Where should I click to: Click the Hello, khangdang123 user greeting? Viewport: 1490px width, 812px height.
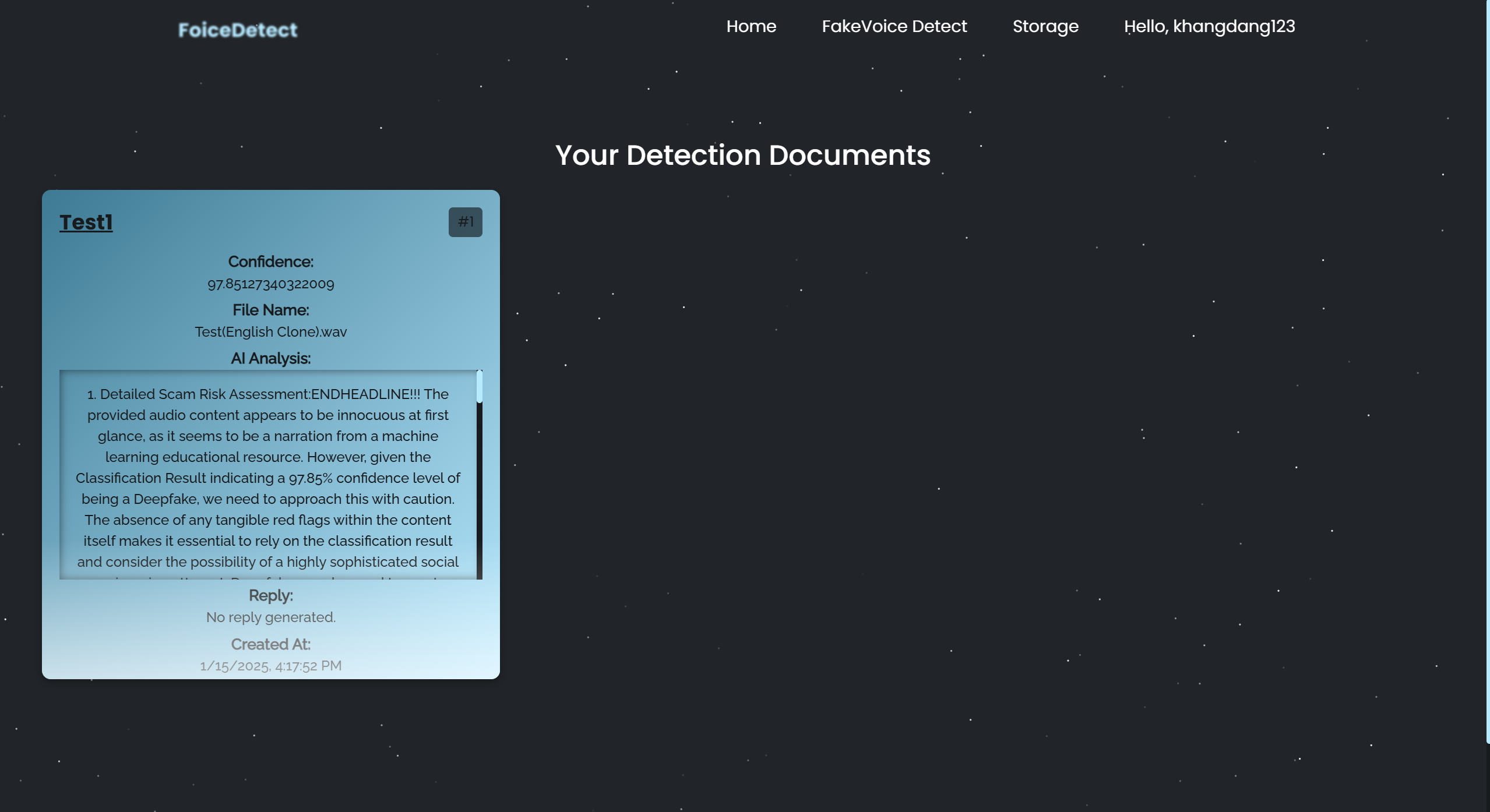[1209, 26]
